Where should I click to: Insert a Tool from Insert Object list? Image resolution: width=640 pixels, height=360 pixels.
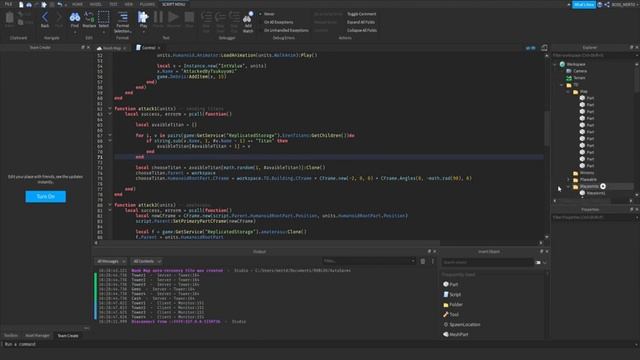tap(451, 314)
